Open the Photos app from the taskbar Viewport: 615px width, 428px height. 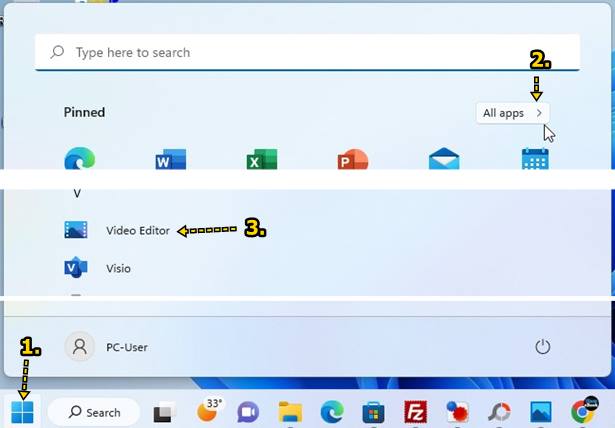tap(540, 412)
